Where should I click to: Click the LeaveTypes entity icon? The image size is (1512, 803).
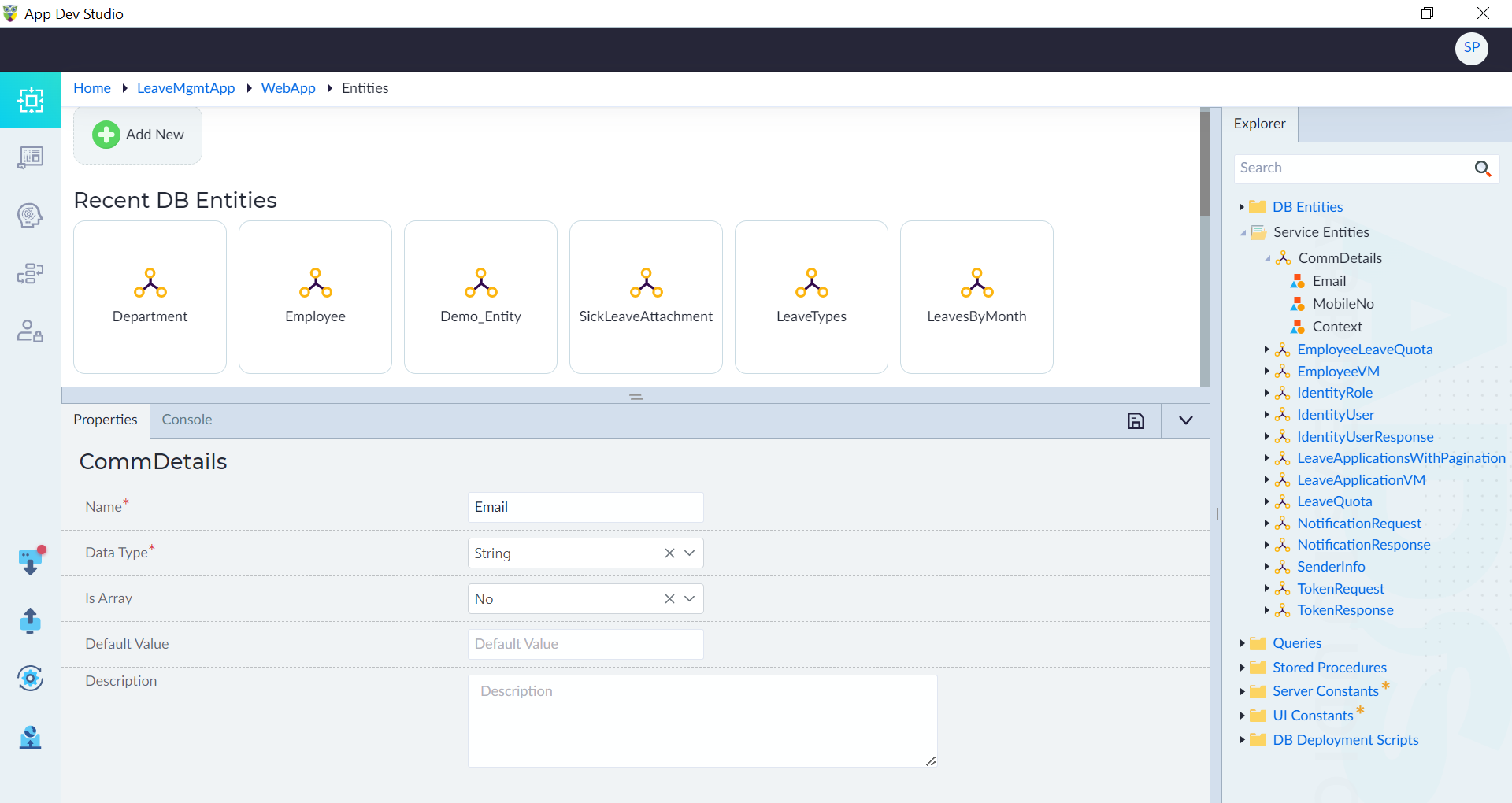click(812, 283)
